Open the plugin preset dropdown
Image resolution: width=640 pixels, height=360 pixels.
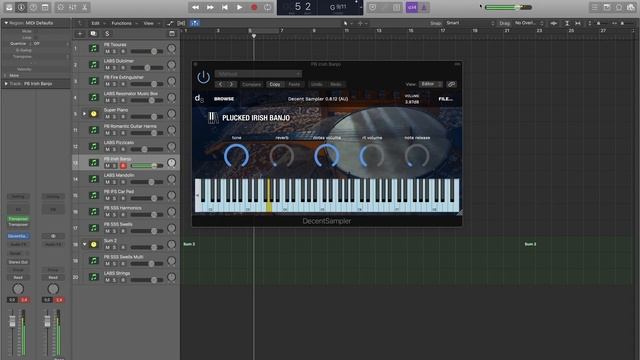(x=258, y=74)
